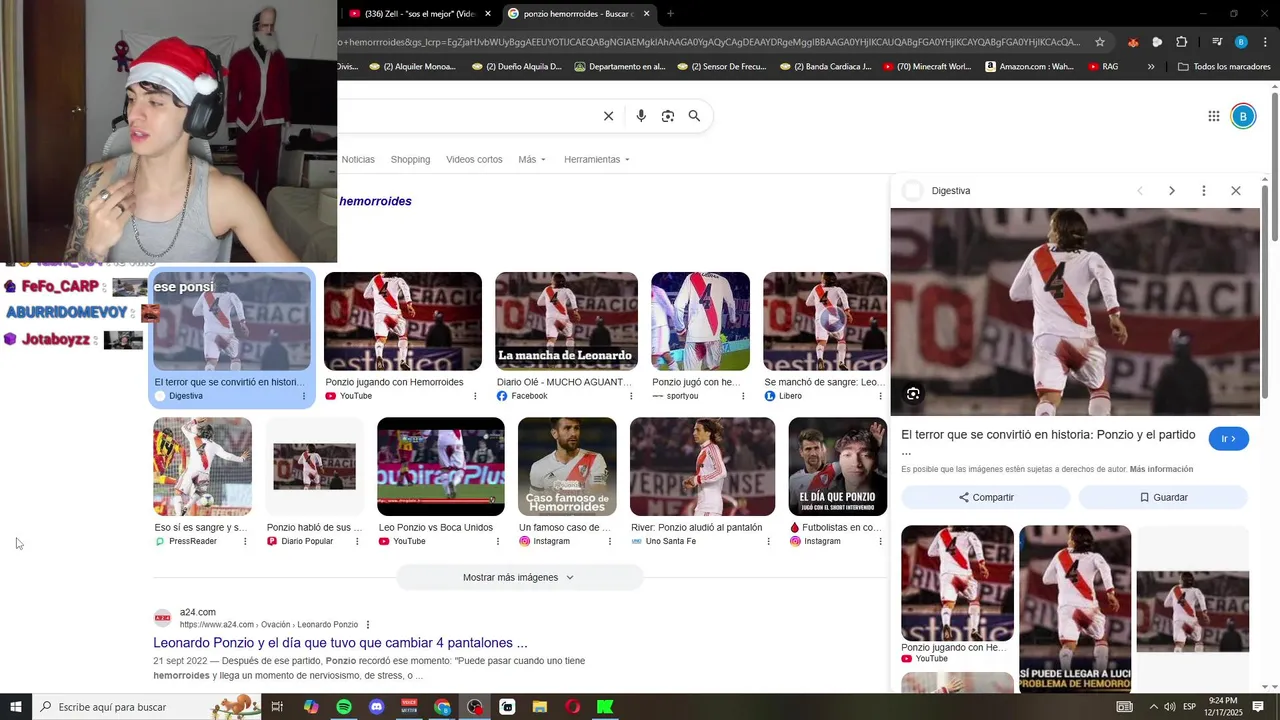Screen dimensions: 1280x720
Task: Open the media control toolbar icon
Action: pos(1217,42)
